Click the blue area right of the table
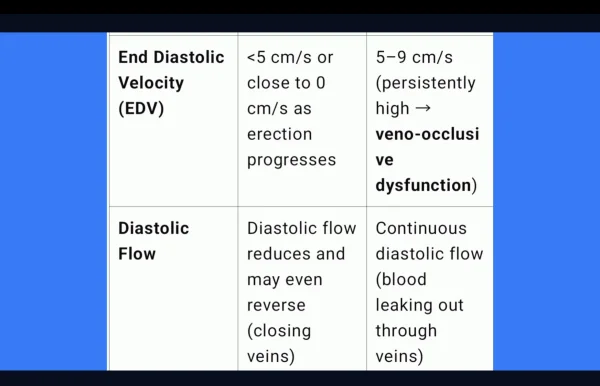The height and width of the screenshot is (386, 600). click(x=546, y=201)
